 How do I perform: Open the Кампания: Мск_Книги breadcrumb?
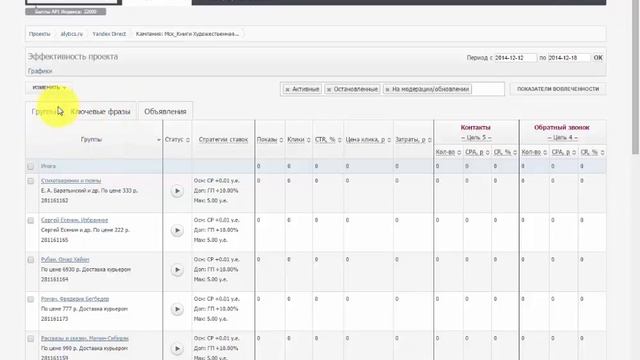[187, 34]
